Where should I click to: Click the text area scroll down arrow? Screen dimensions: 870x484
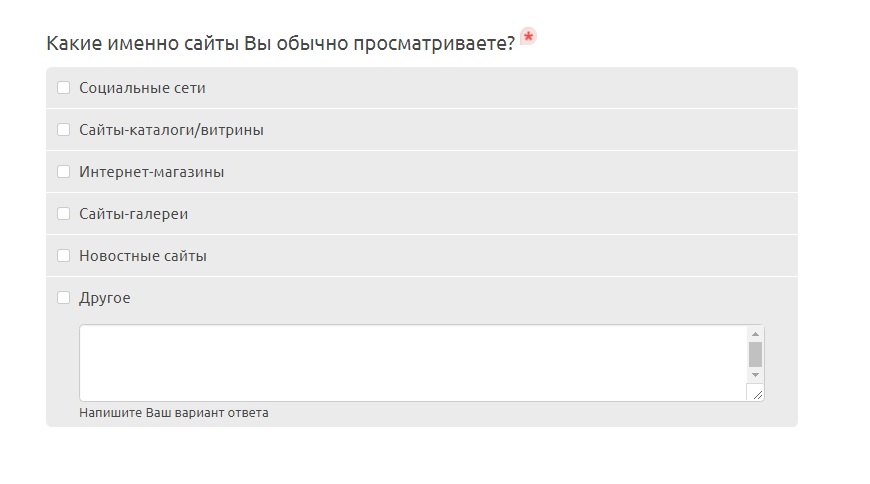pyautogui.click(x=755, y=375)
